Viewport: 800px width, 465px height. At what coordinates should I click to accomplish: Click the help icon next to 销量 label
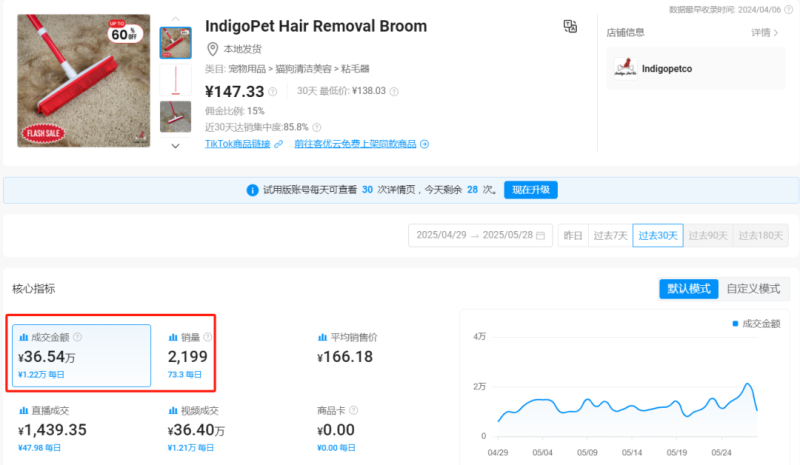[x=208, y=337]
